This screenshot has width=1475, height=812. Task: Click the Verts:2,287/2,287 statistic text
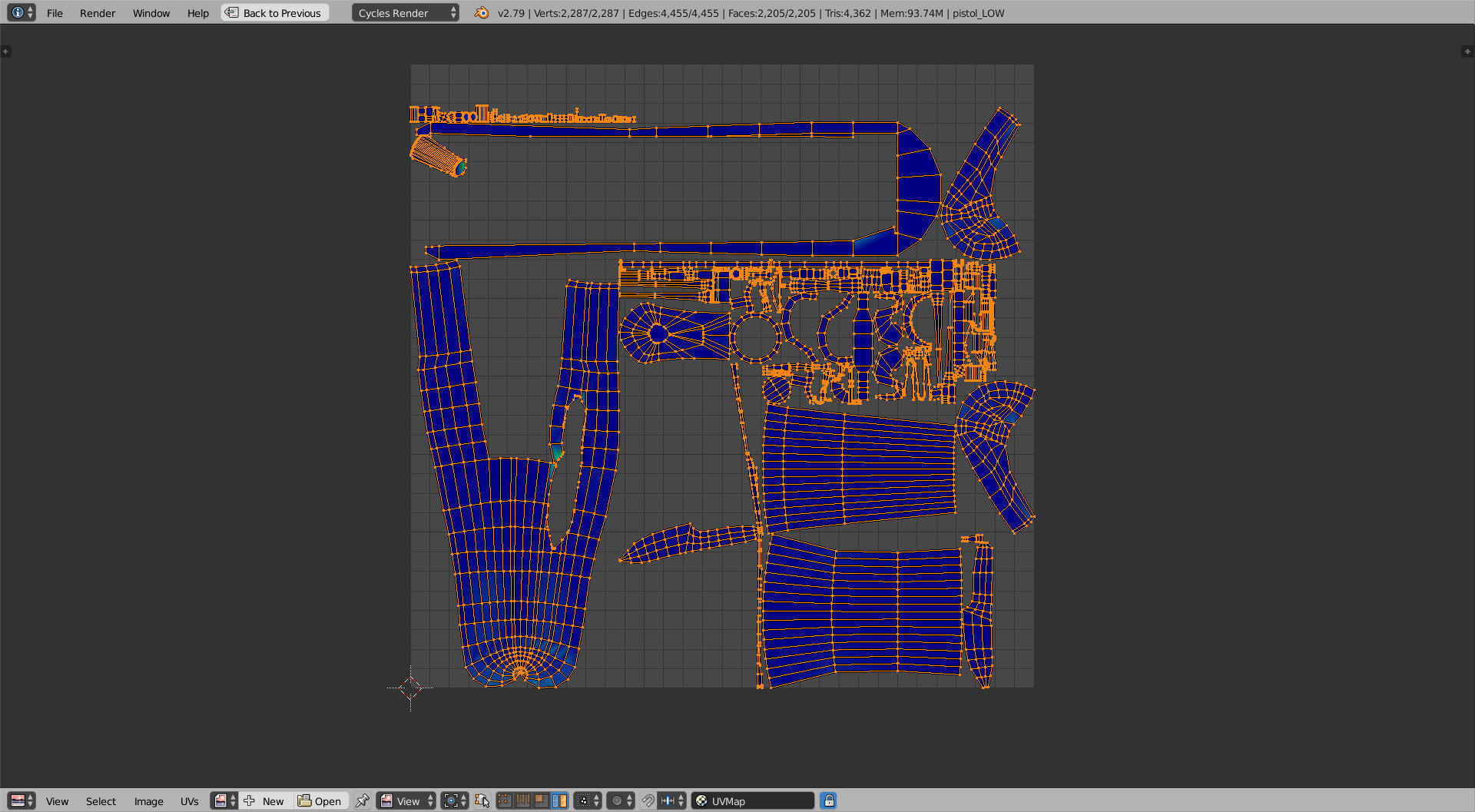(576, 13)
